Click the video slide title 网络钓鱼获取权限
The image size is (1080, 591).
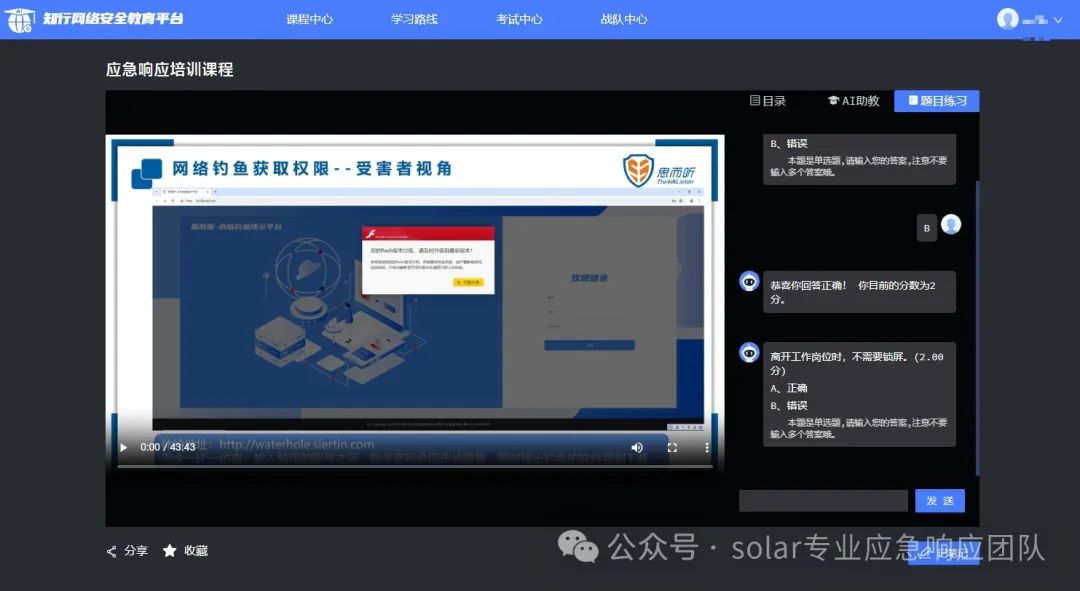(x=312, y=168)
